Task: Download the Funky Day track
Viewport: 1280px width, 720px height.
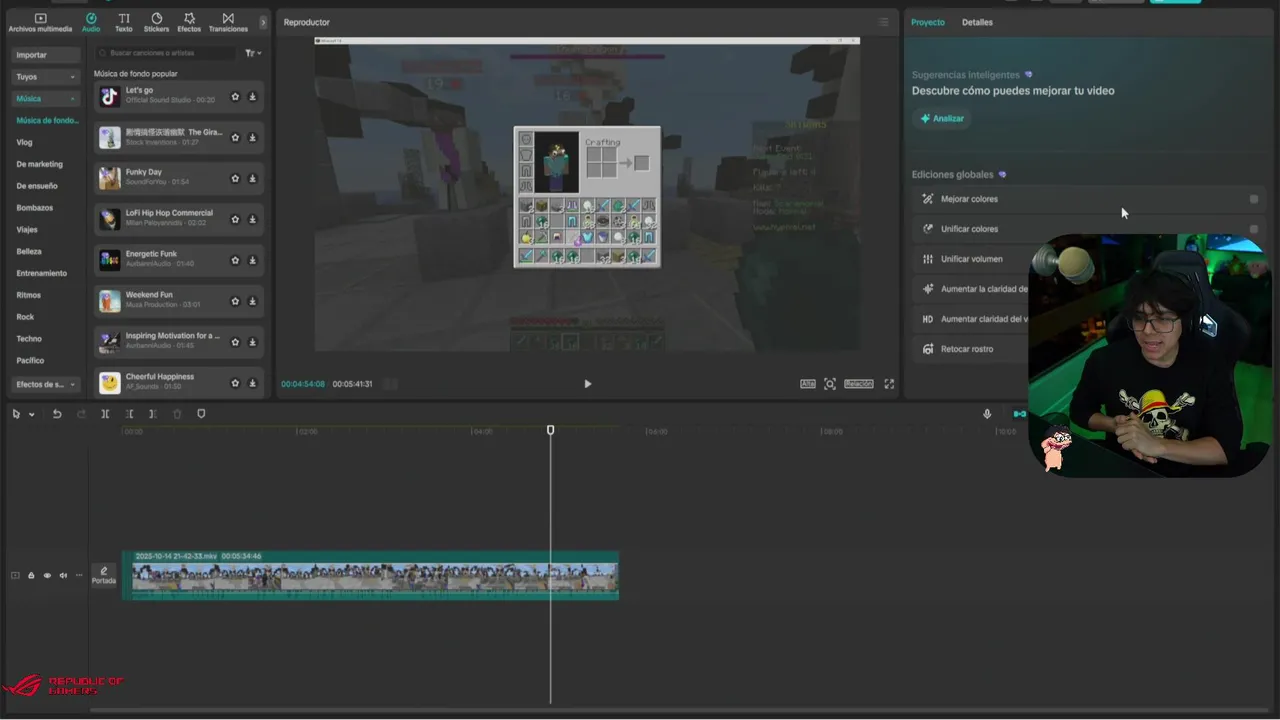Action: pos(252,179)
